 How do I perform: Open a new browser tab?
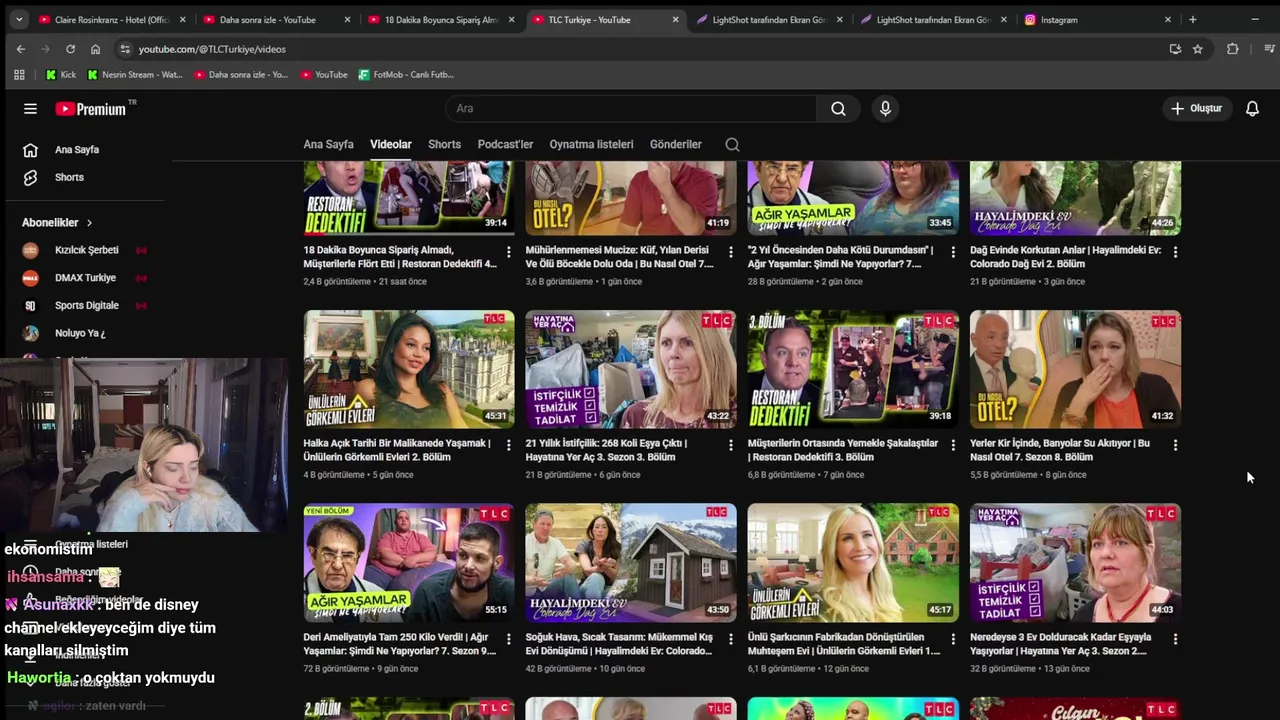coord(1192,20)
